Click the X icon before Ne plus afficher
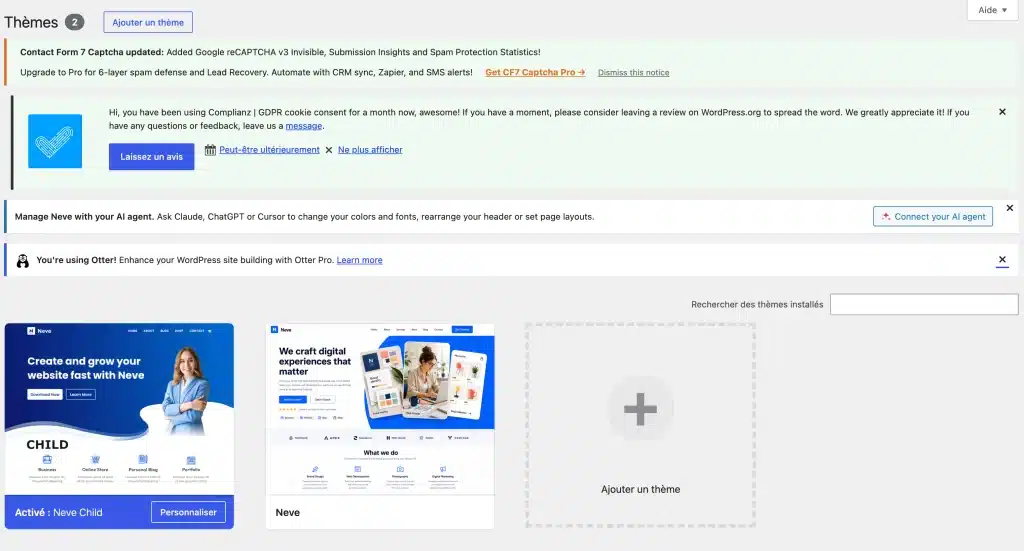 [329, 150]
